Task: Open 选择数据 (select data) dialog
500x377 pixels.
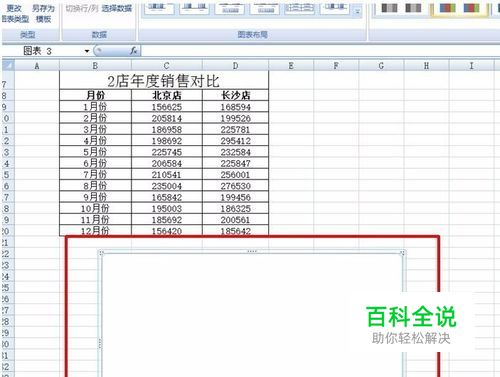Action: pos(117,9)
